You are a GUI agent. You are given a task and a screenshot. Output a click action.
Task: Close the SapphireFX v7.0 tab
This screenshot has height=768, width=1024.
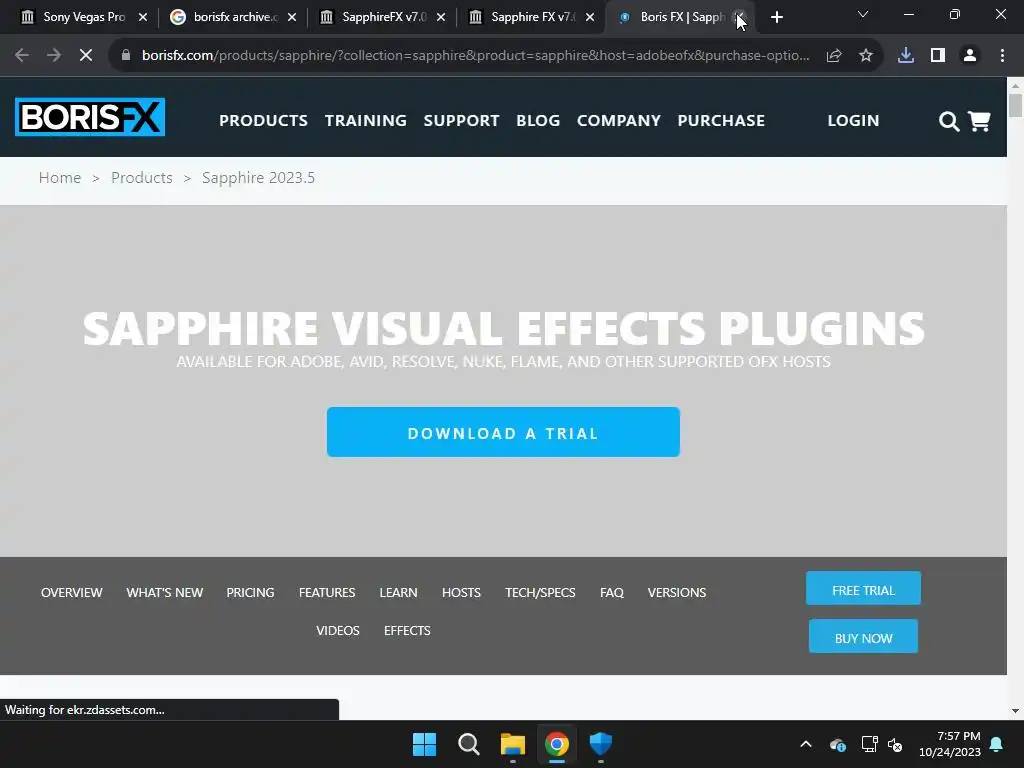click(441, 18)
